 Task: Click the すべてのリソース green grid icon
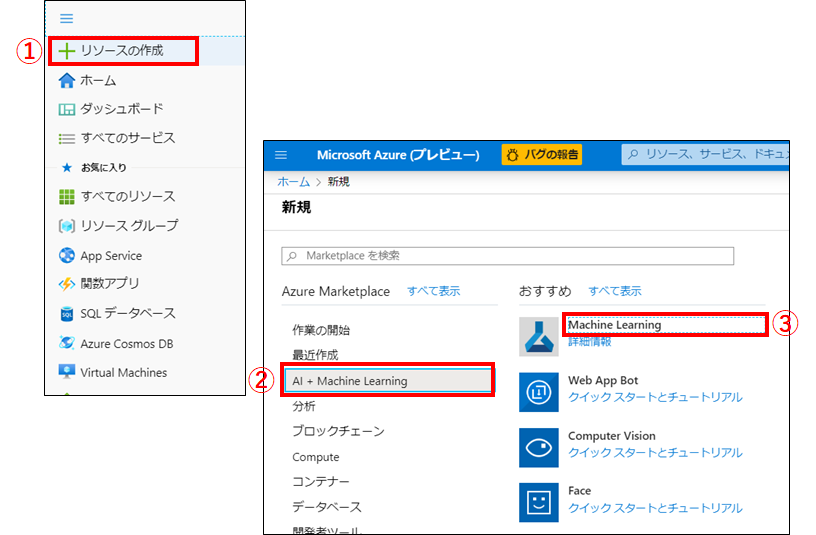tap(67, 197)
